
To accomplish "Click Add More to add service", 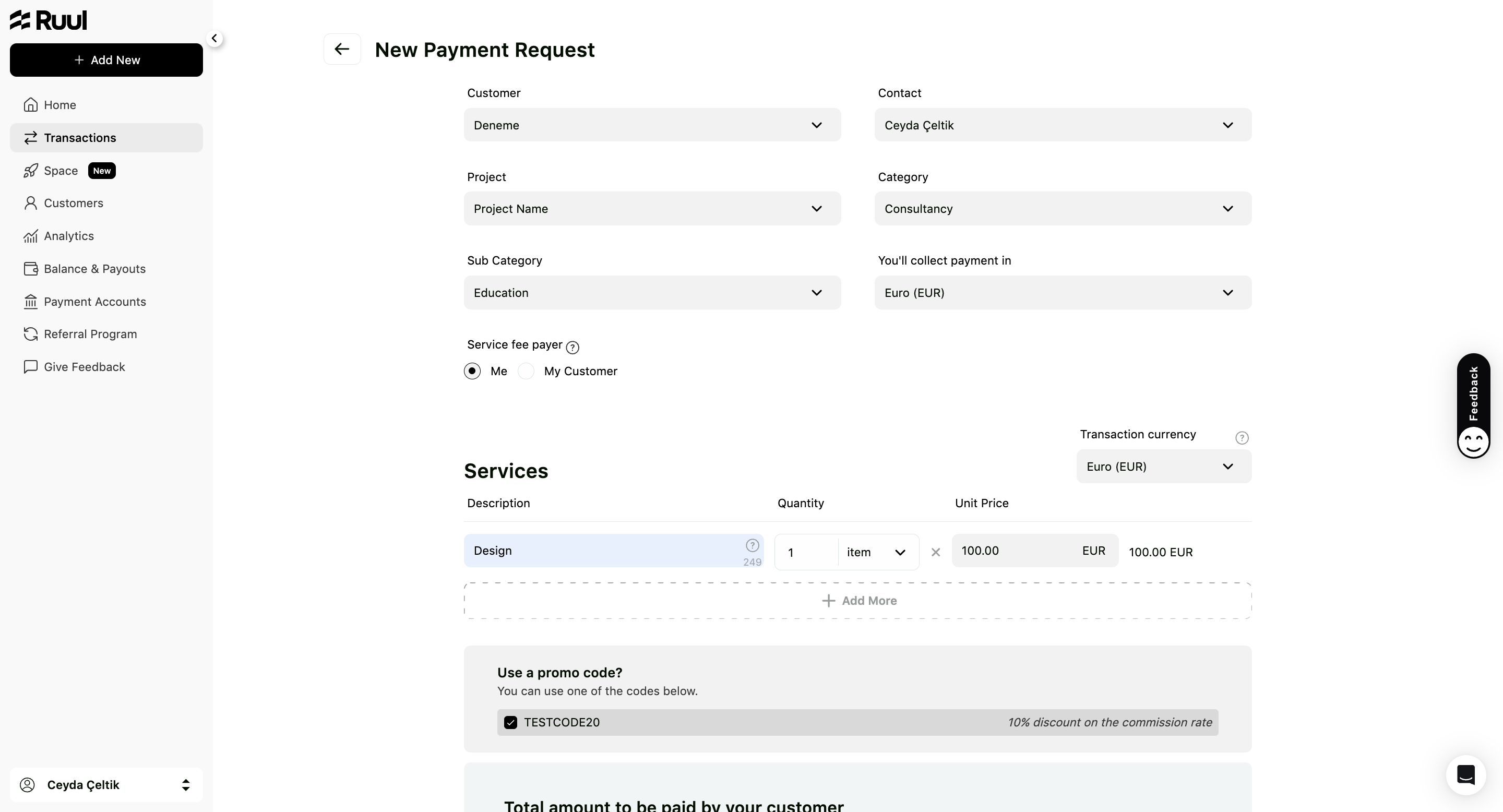I will tap(857, 601).
